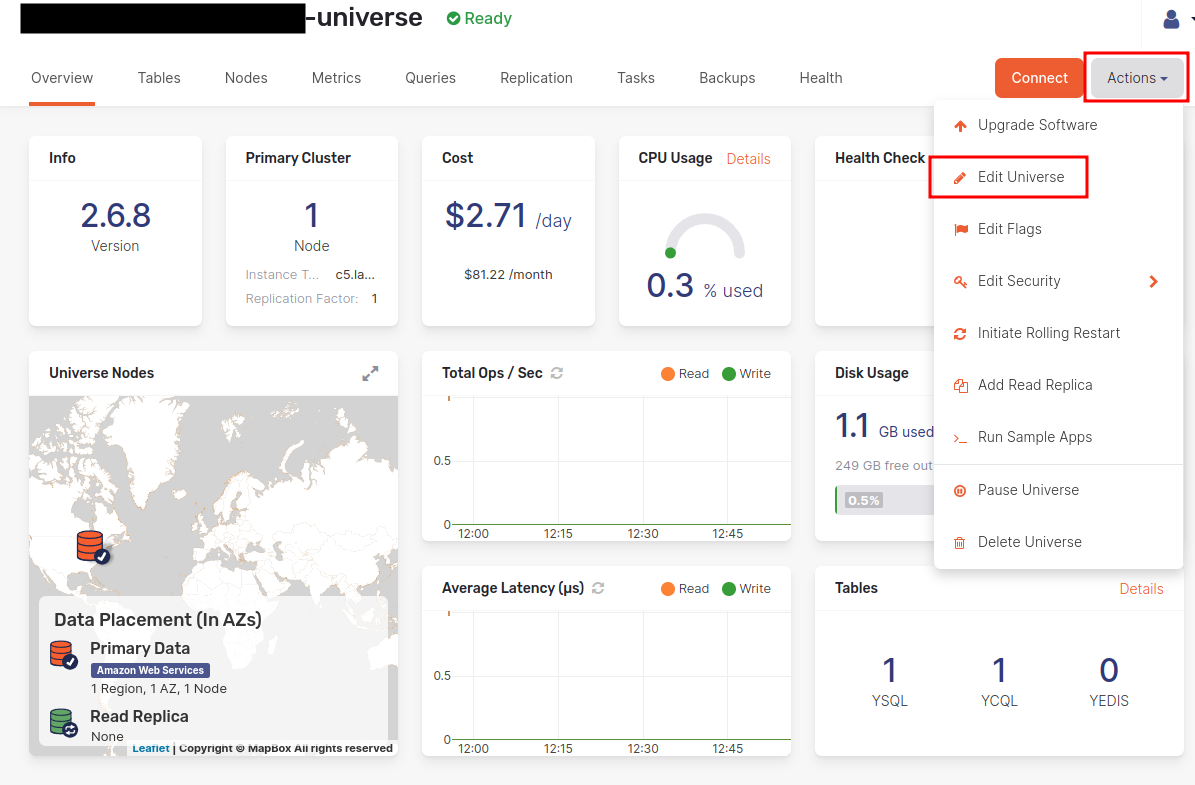This screenshot has height=785, width=1195.
Task: Click the YCQL table count
Action: (x=998, y=670)
